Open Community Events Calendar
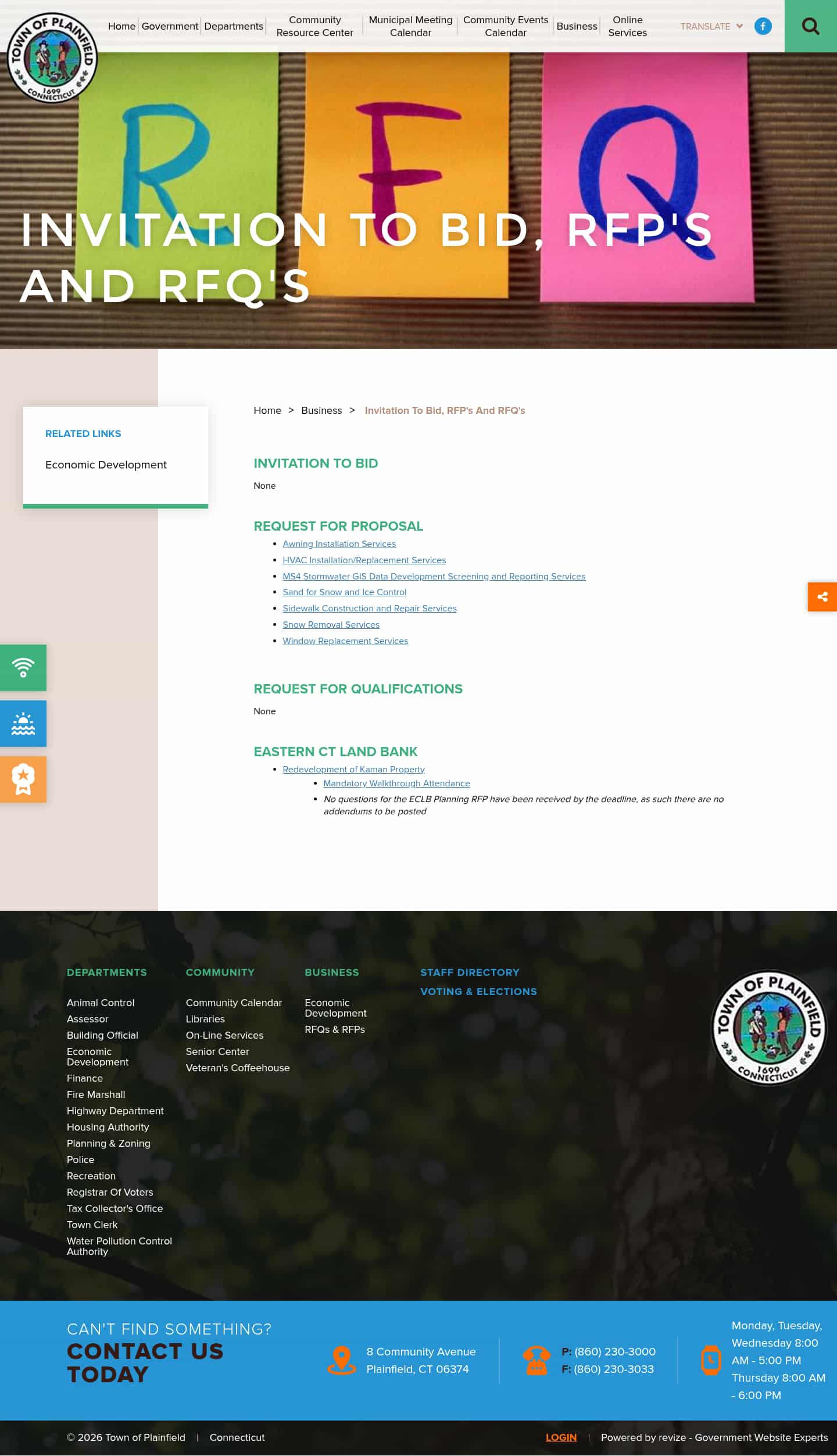 (x=506, y=26)
